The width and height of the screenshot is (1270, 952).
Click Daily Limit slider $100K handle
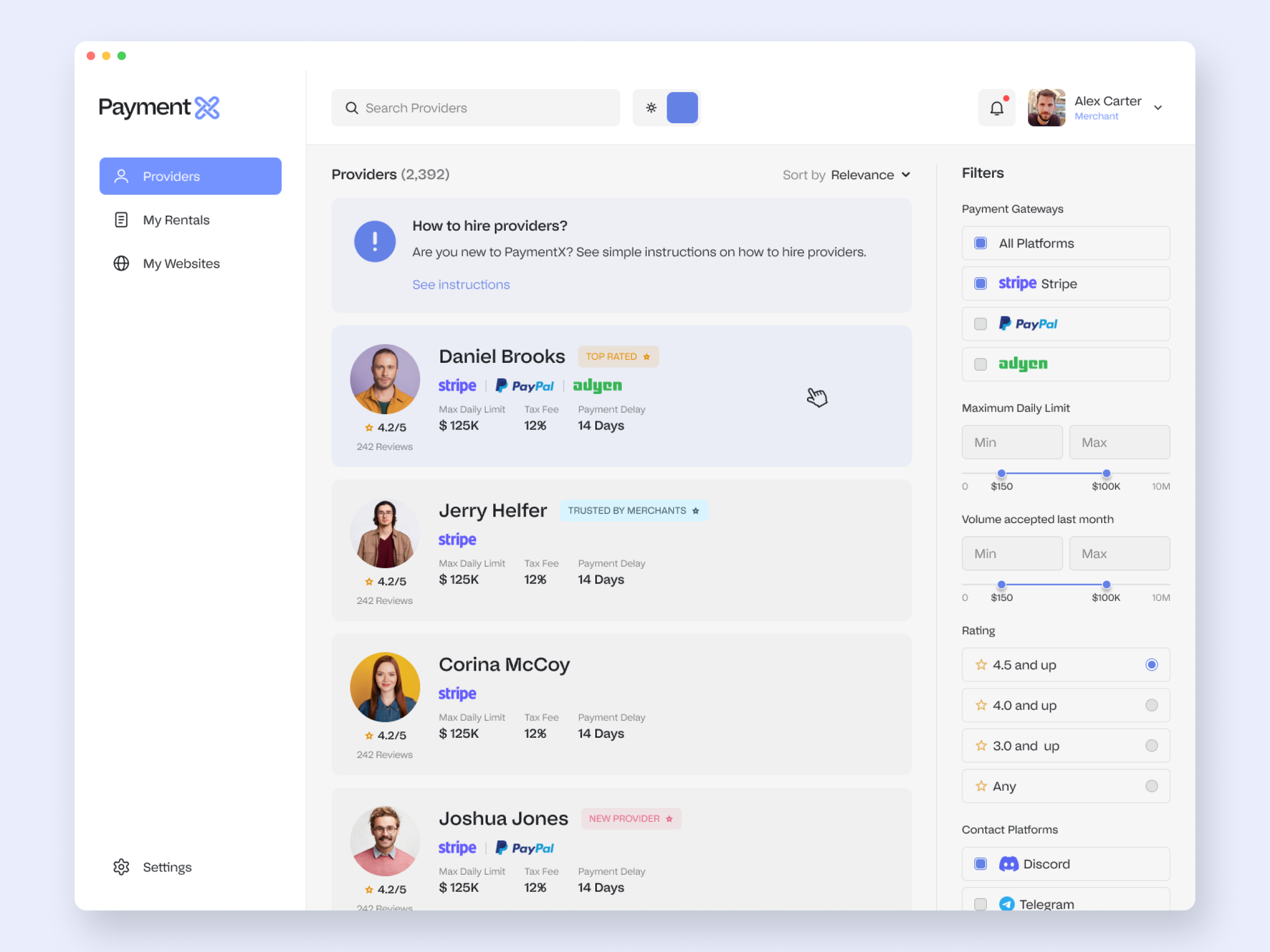point(1106,473)
